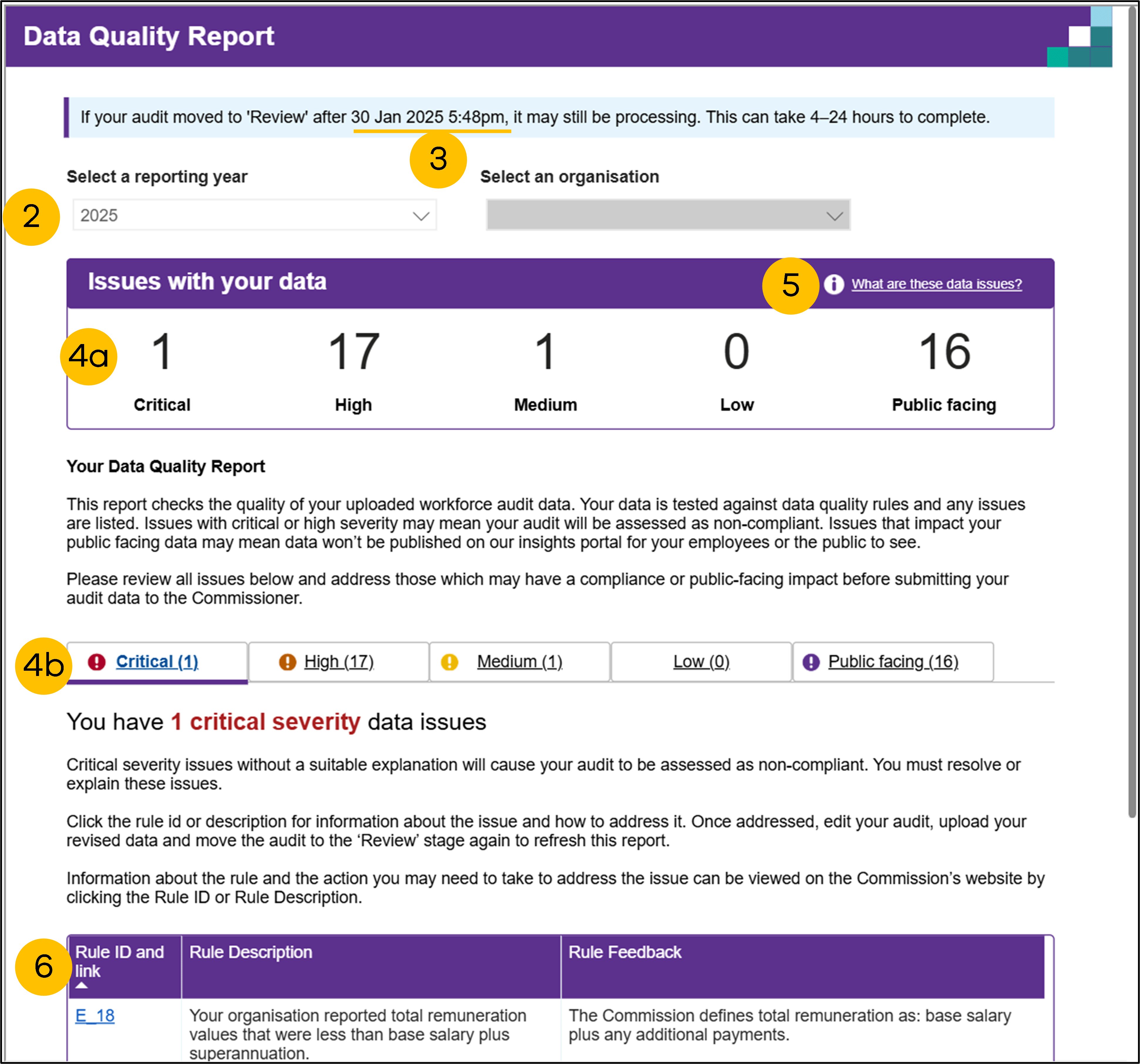Image resolution: width=1140 pixels, height=1064 pixels.
Task: Click the E_18 rule description text
Action: (357, 1034)
